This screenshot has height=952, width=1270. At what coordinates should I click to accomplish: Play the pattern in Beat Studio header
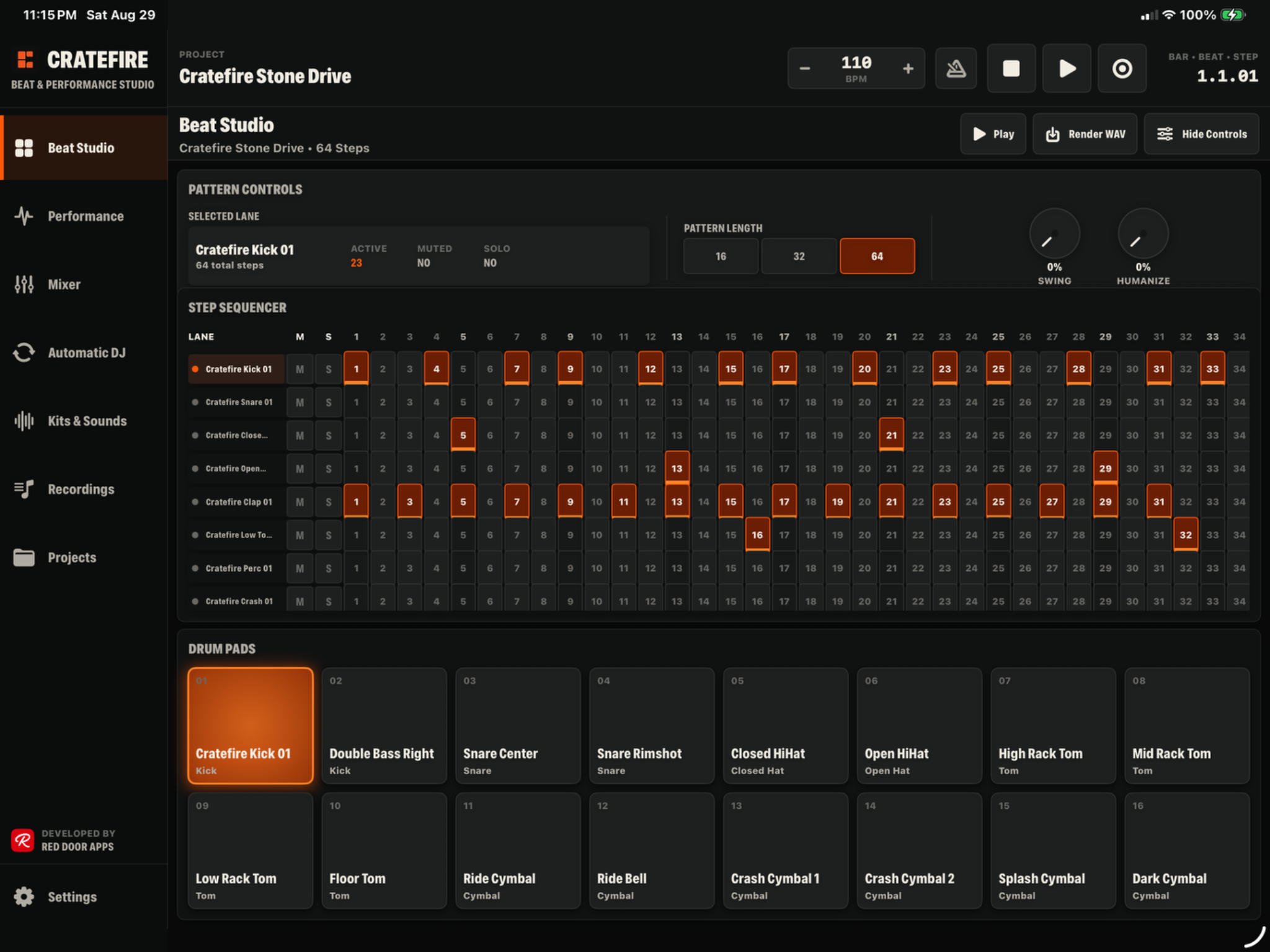coord(993,134)
